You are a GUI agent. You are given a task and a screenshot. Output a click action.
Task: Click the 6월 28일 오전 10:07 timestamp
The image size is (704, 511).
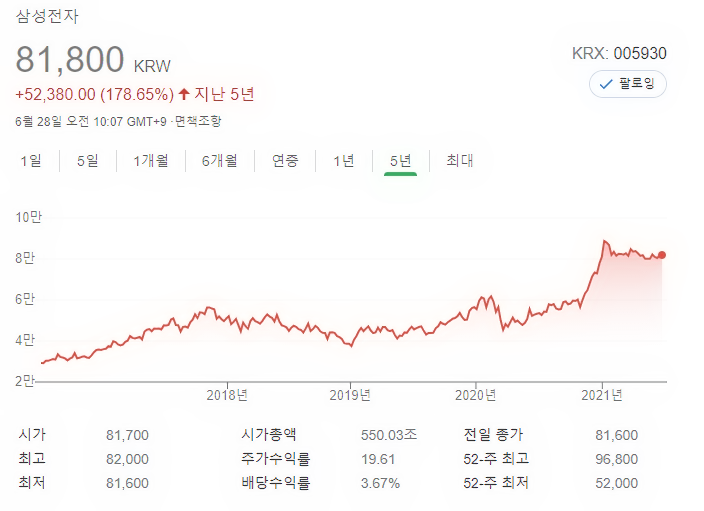coord(91,121)
